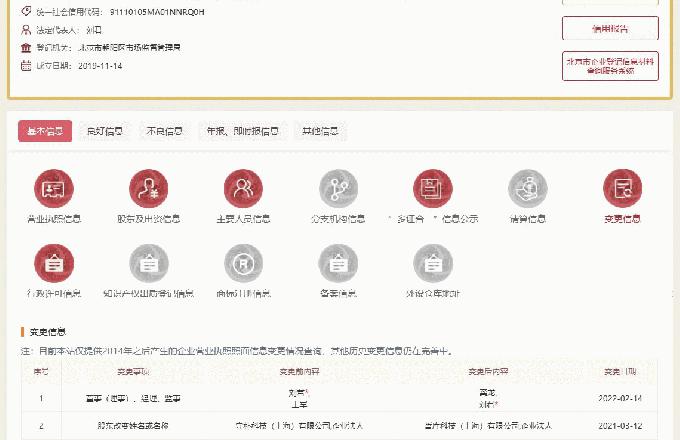Click the 备案信息 icon
Image resolution: width=680 pixels, height=440 pixels.
point(338,264)
